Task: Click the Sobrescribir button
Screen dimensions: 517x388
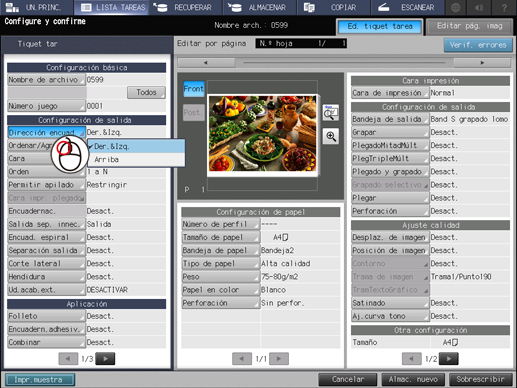Action: 480,379
